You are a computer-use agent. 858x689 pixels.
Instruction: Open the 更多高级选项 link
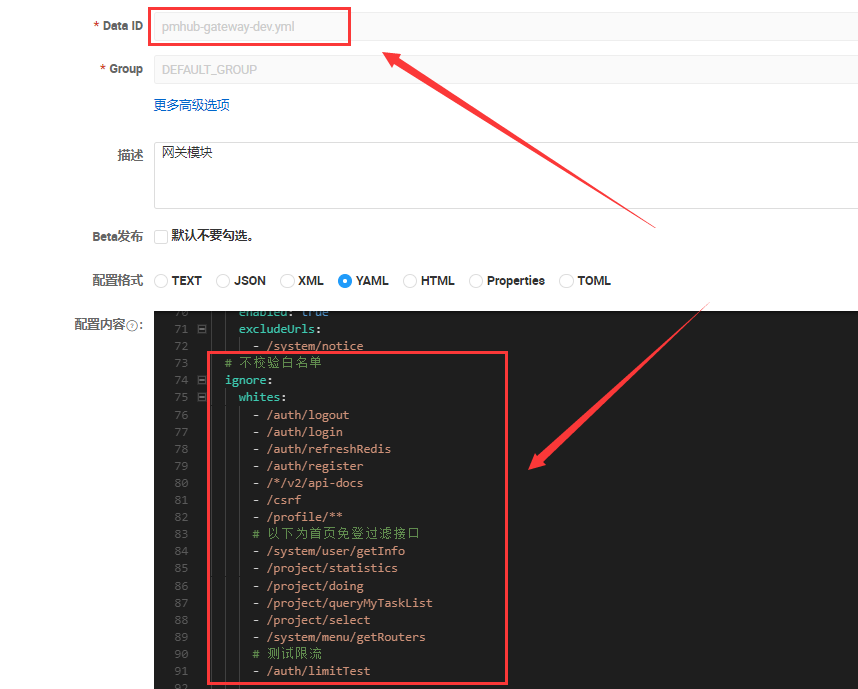click(x=192, y=105)
